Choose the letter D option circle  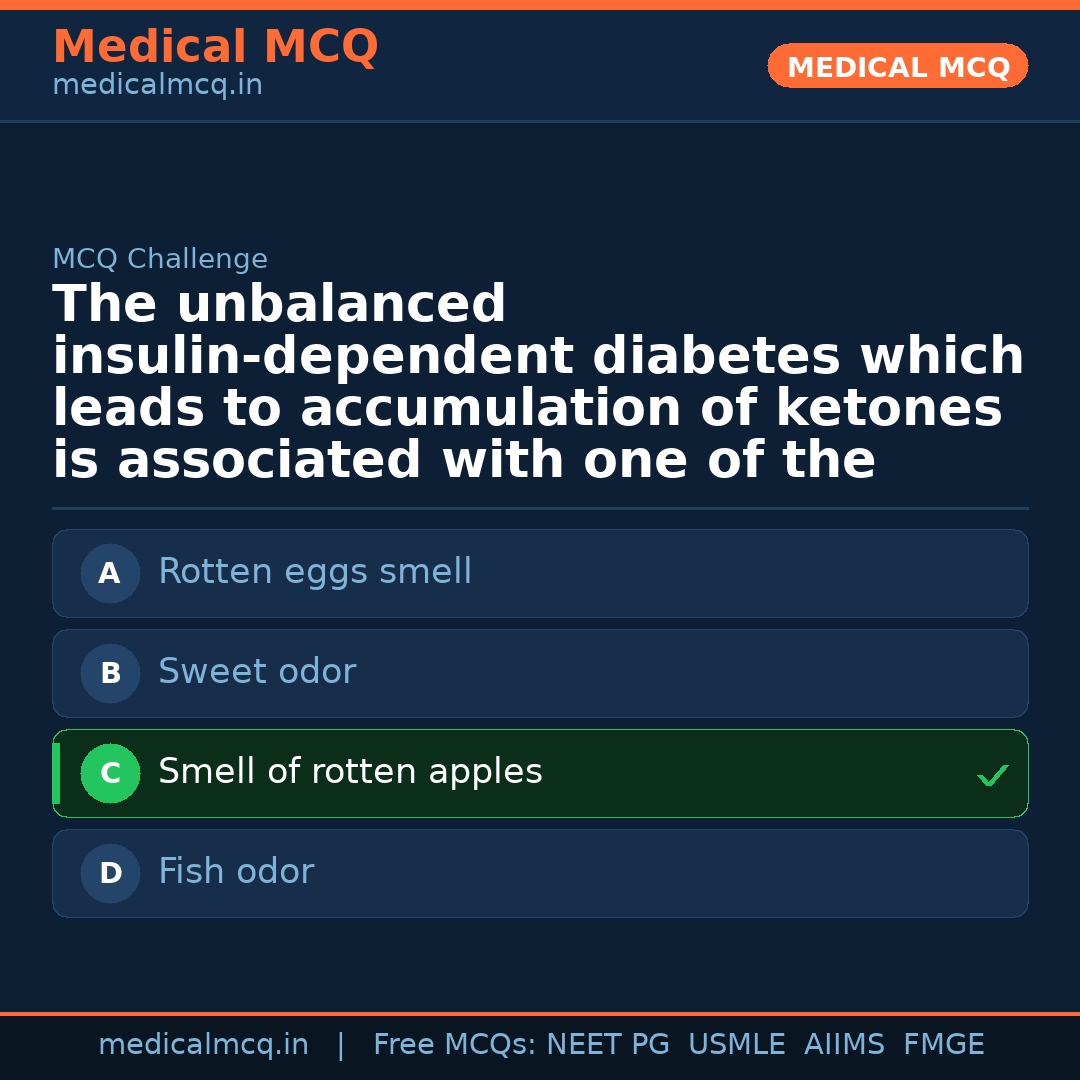point(110,874)
